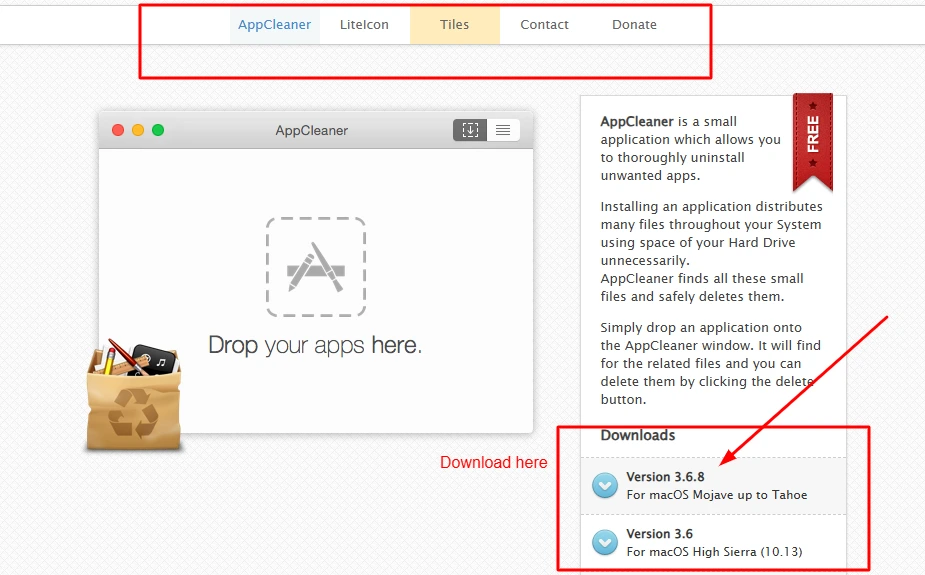
Task: Navigate to the Donate page
Action: click(634, 24)
